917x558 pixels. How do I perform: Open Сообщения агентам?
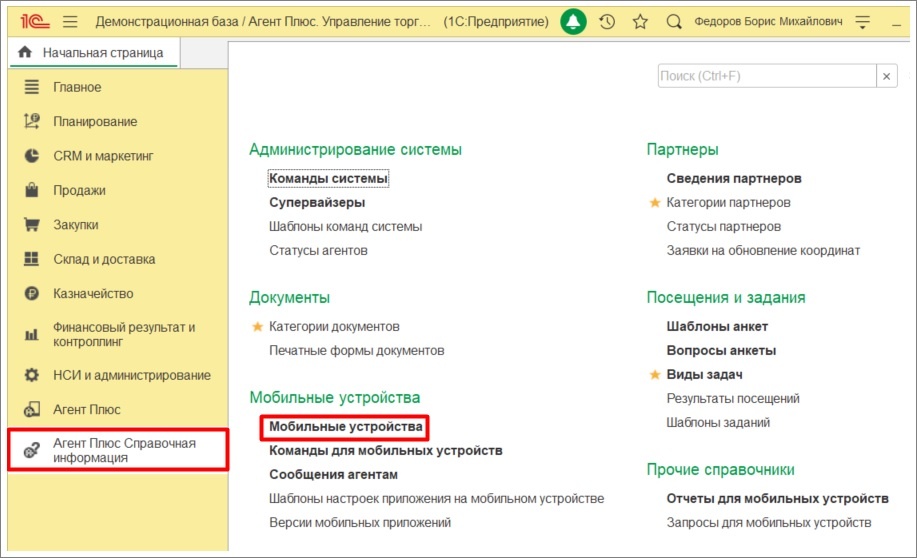[x=333, y=474]
